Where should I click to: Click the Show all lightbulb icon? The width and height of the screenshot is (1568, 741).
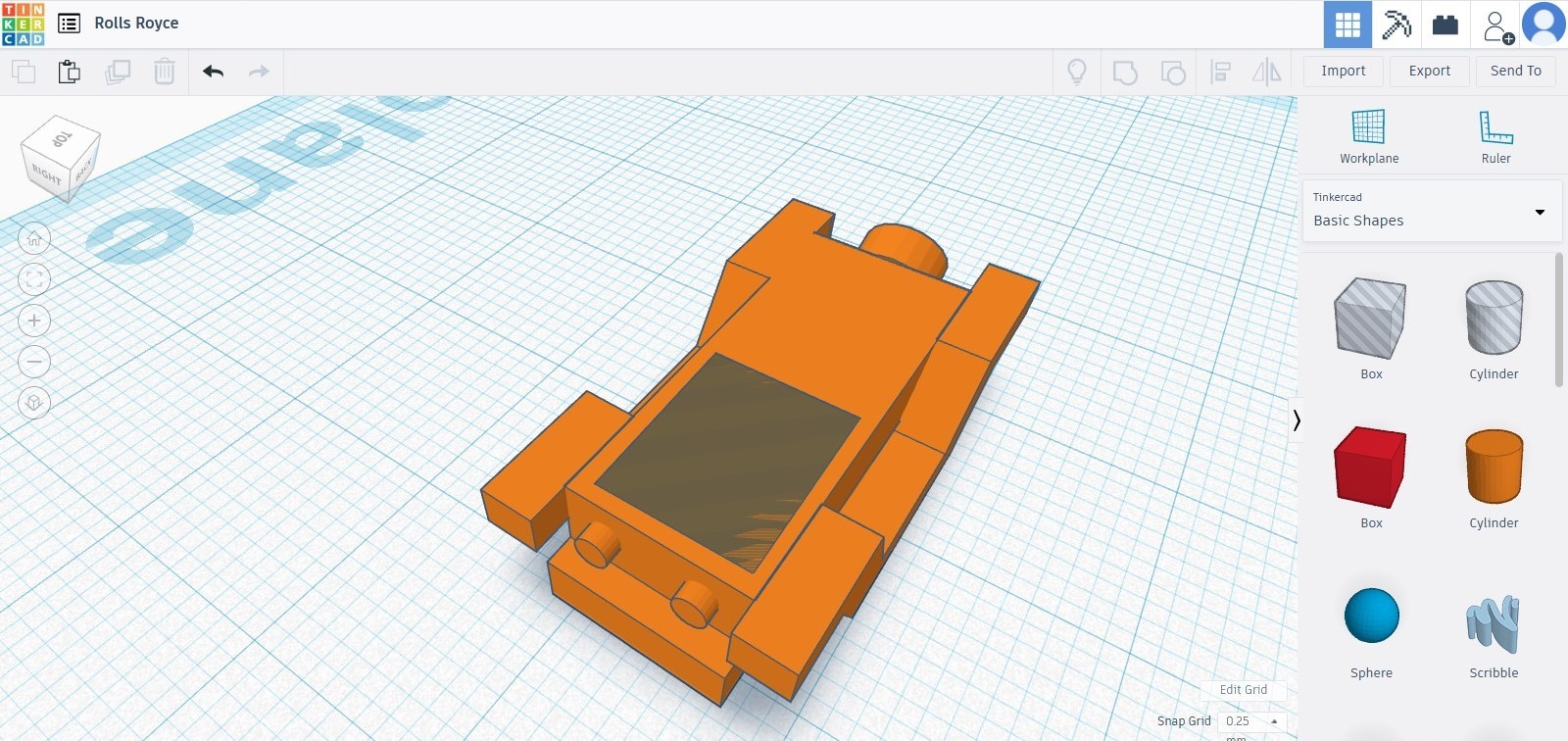tap(1077, 72)
